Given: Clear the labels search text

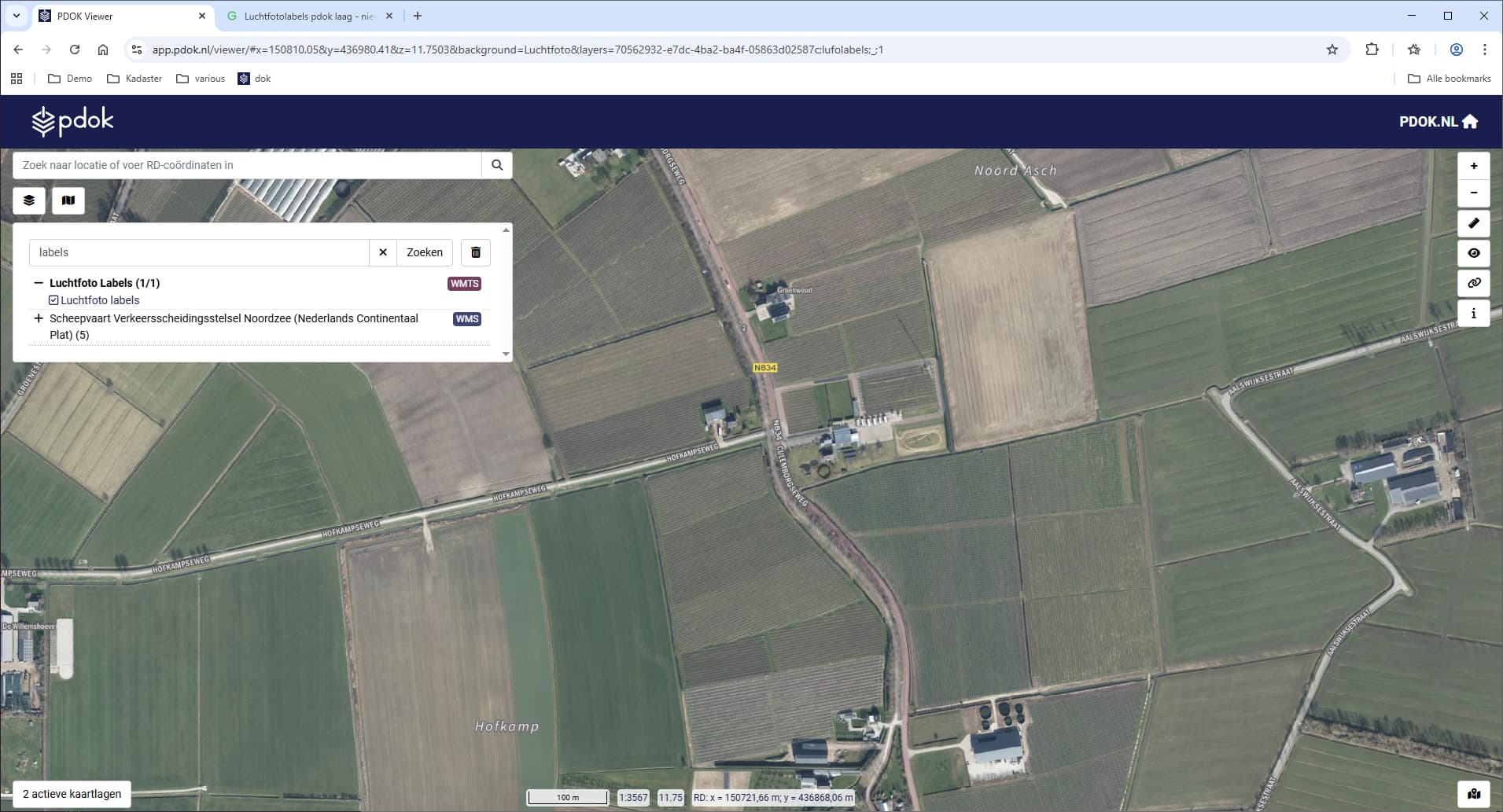Looking at the screenshot, I should click(383, 252).
